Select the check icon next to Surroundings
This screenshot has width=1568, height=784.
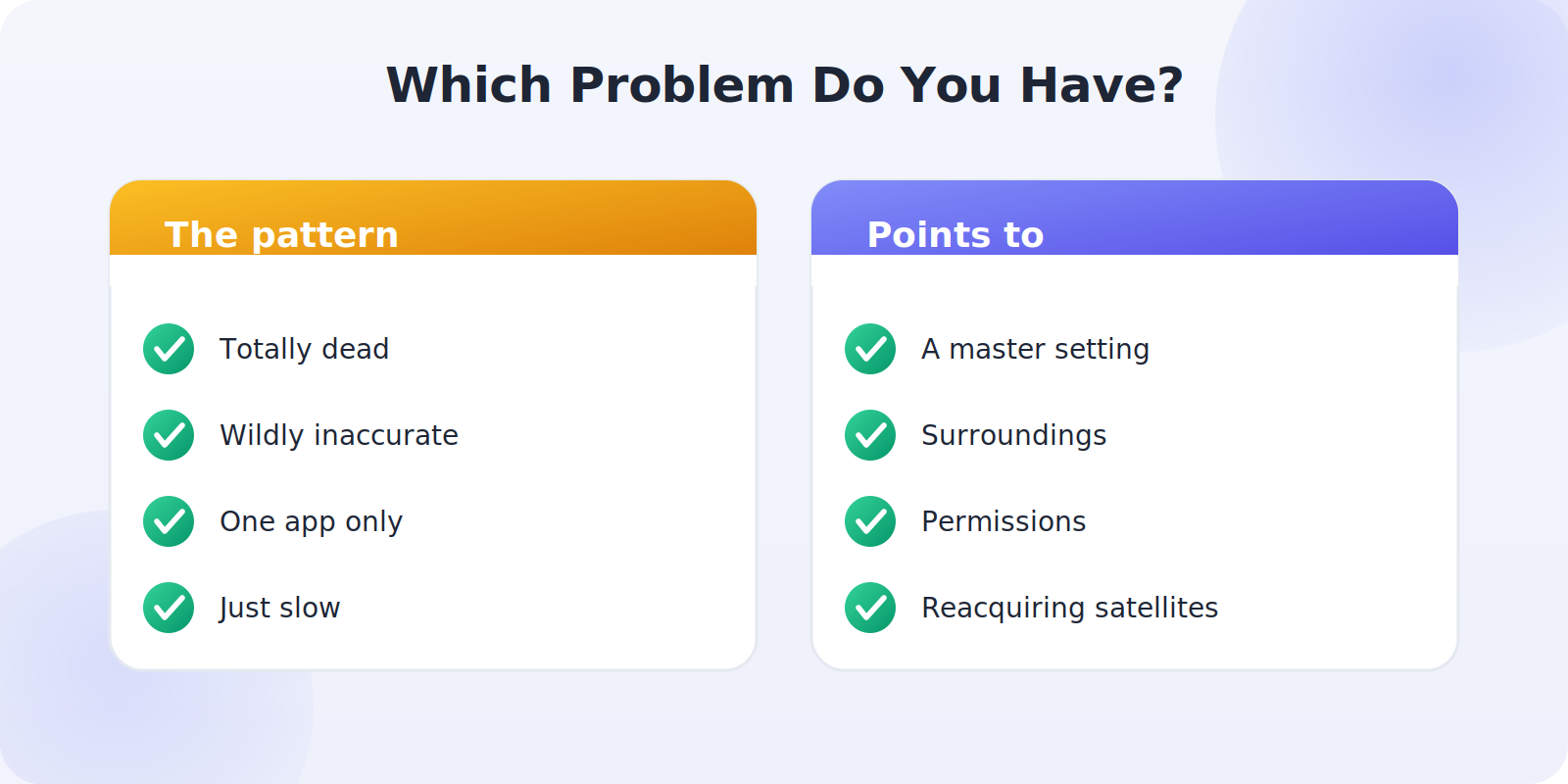tap(870, 435)
